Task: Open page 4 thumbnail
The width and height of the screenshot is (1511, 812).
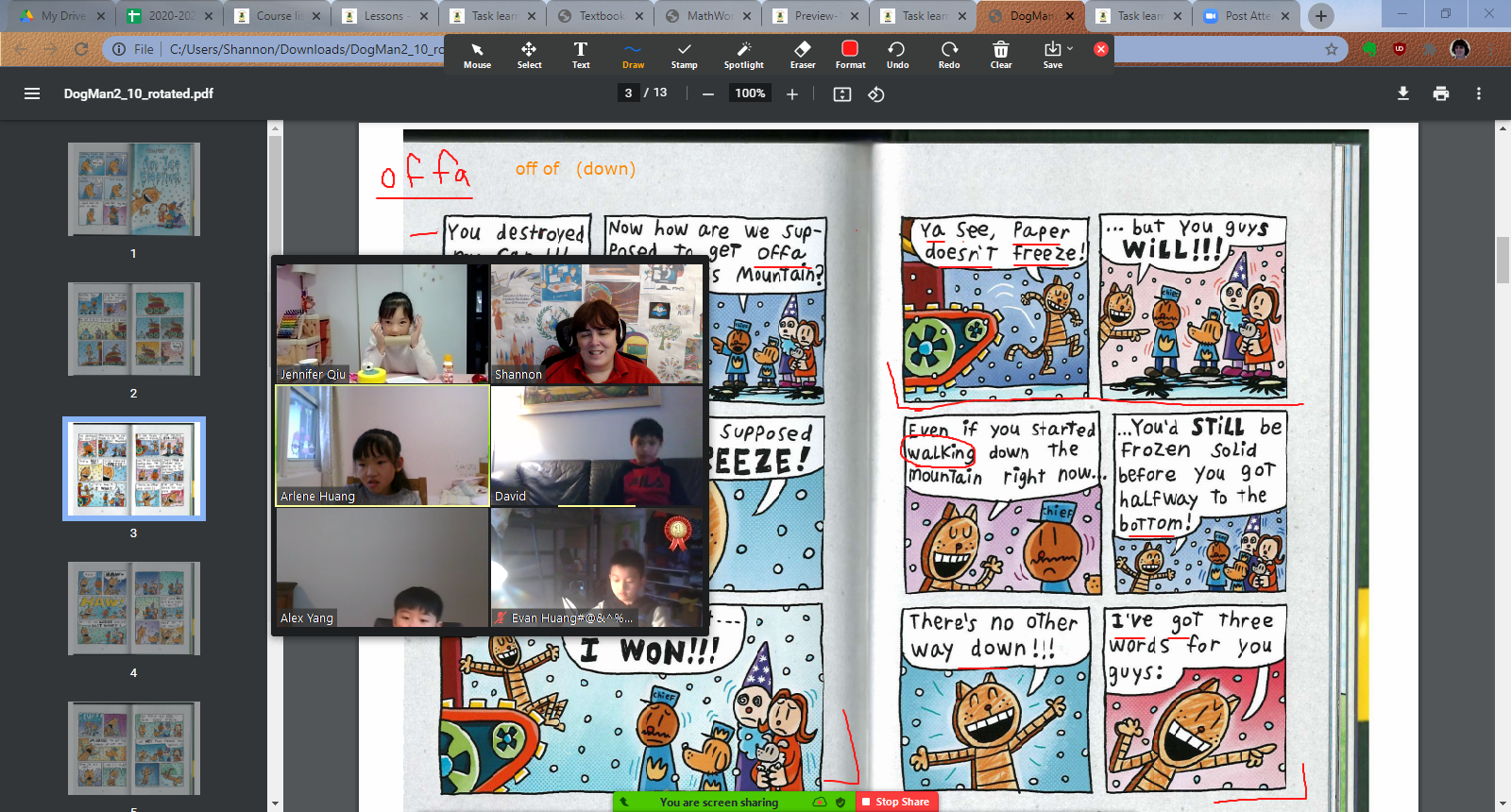Action: point(134,608)
